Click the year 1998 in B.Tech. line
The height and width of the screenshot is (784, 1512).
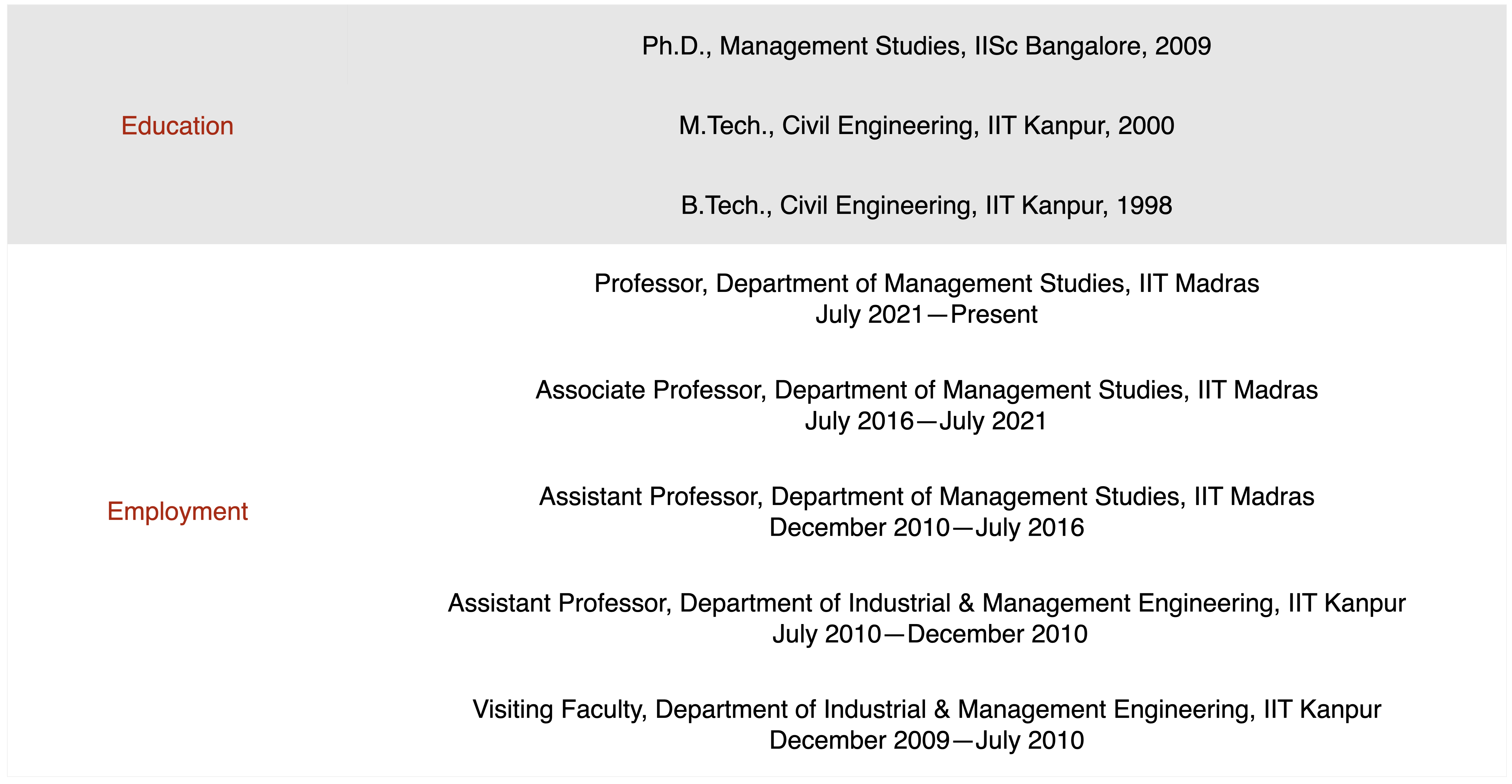[1144, 206]
